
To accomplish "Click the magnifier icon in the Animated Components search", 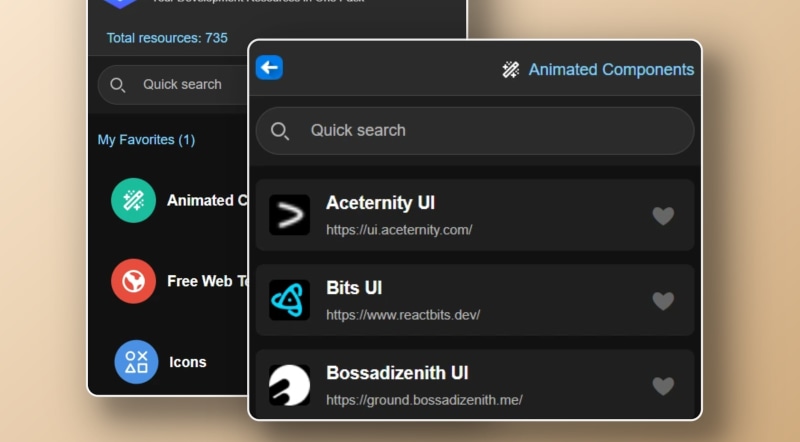I will coord(280,131).
